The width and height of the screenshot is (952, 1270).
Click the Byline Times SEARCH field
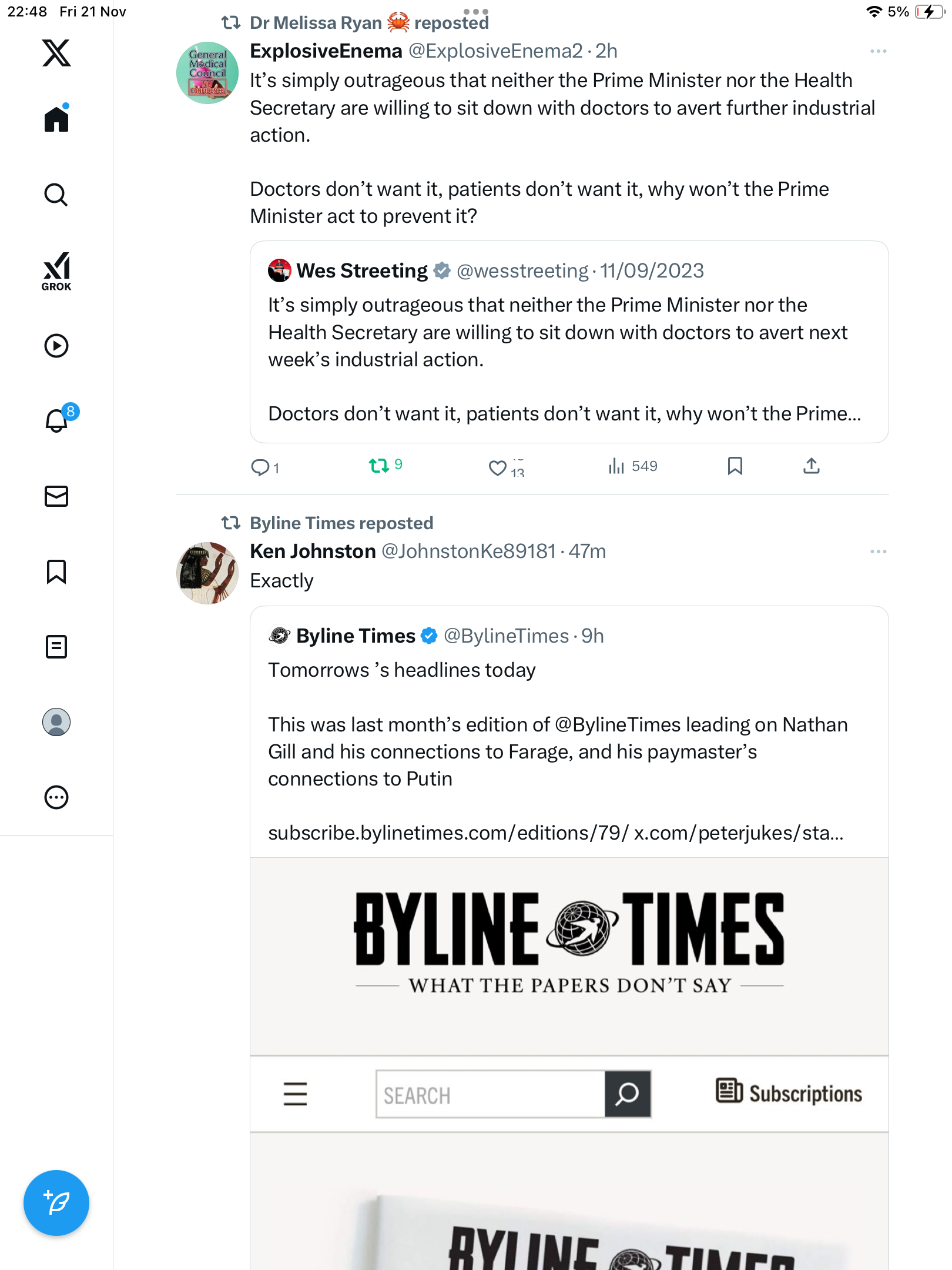click(x=490, y=1095)
